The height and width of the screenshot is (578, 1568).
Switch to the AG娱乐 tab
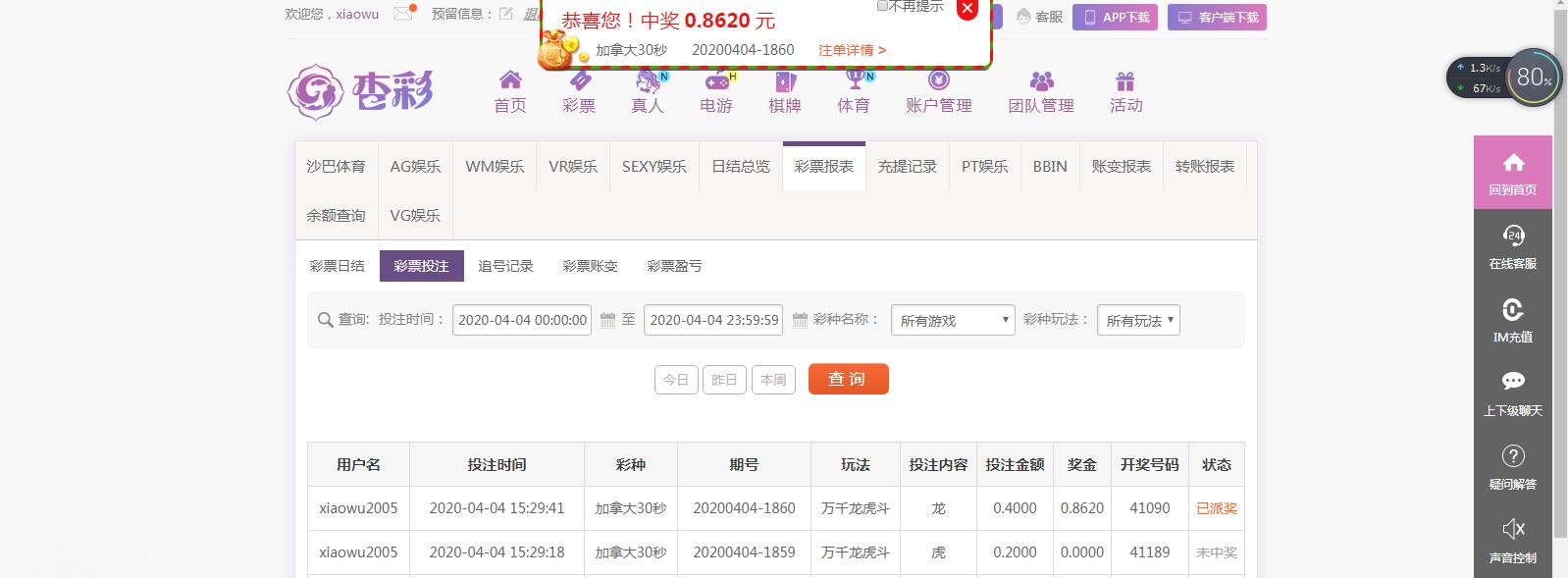(x=415, y=166)
